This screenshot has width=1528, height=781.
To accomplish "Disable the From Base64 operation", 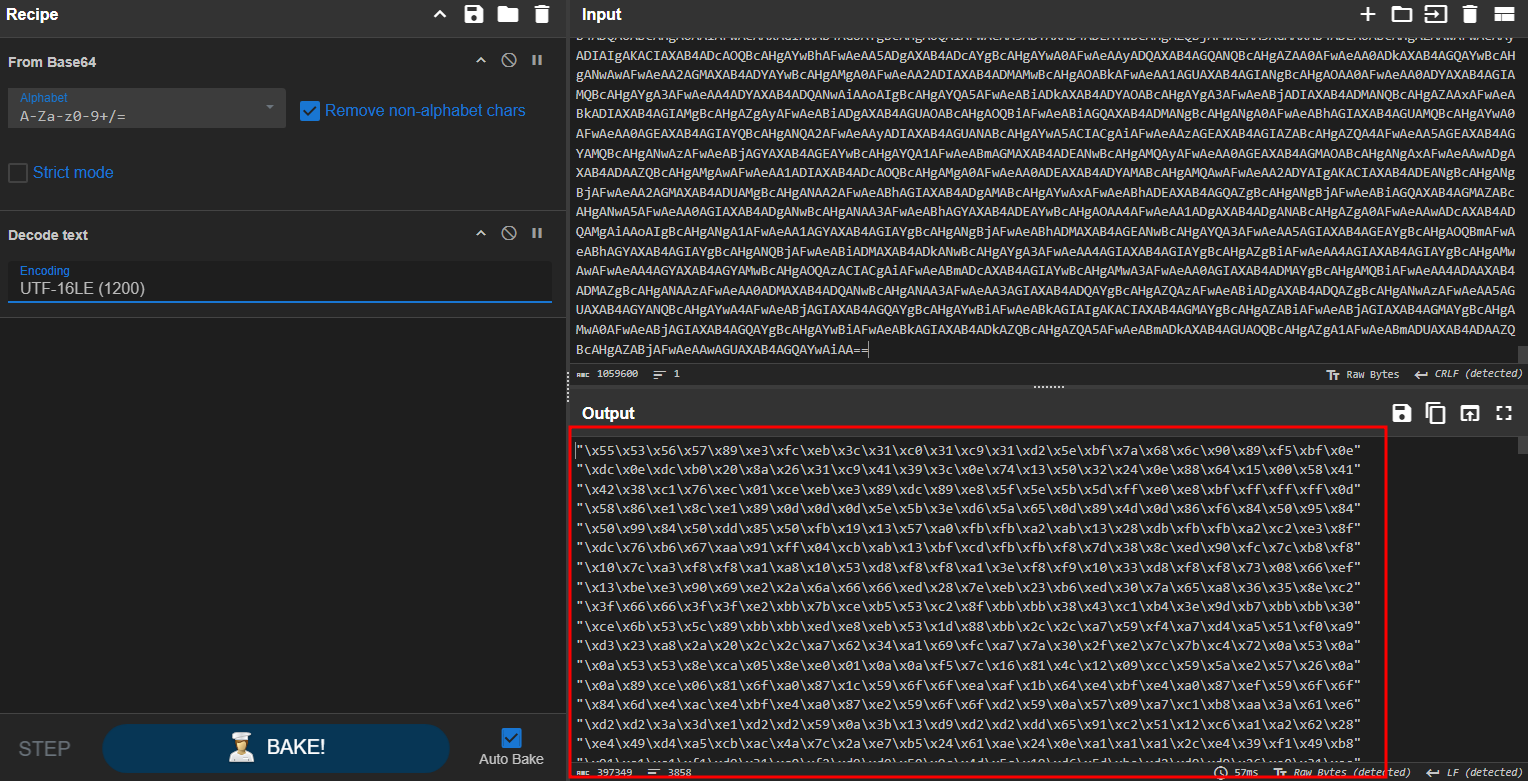I will coord(509,61).
